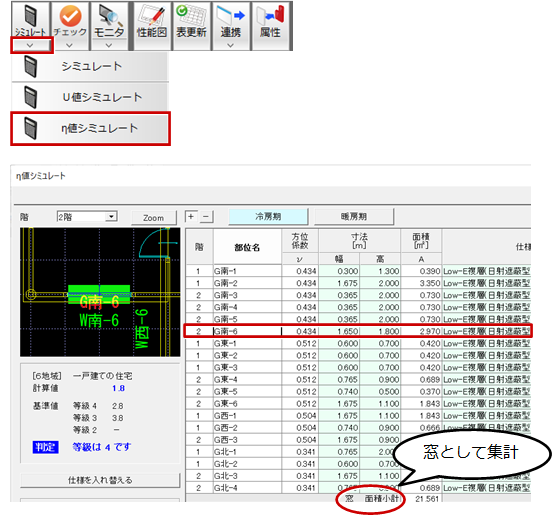The width and height of the screenshot is (552, 517).
Task: Choose シミュレート from the dropdown menu
Action: pos(90,66)
